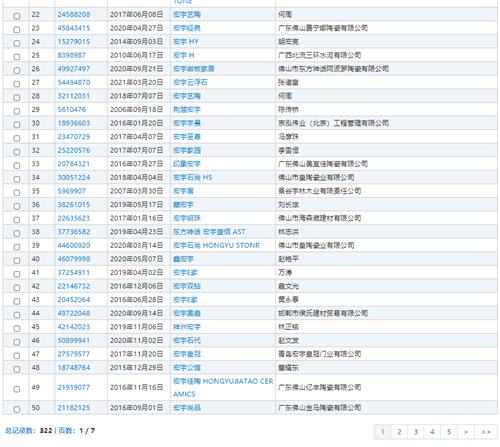Go to results page 1
This screenshot has height=447, width=500.
click(x=383, y=432)
